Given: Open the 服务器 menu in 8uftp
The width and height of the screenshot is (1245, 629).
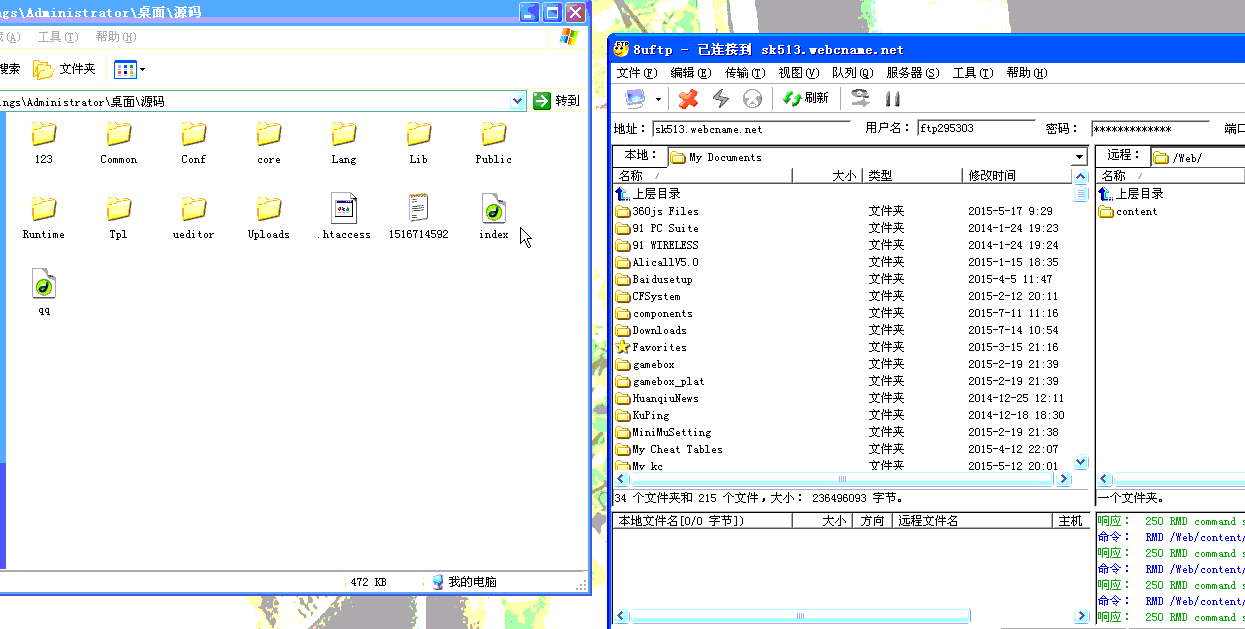Looking at the screenshot, I should tap(912, 73).
